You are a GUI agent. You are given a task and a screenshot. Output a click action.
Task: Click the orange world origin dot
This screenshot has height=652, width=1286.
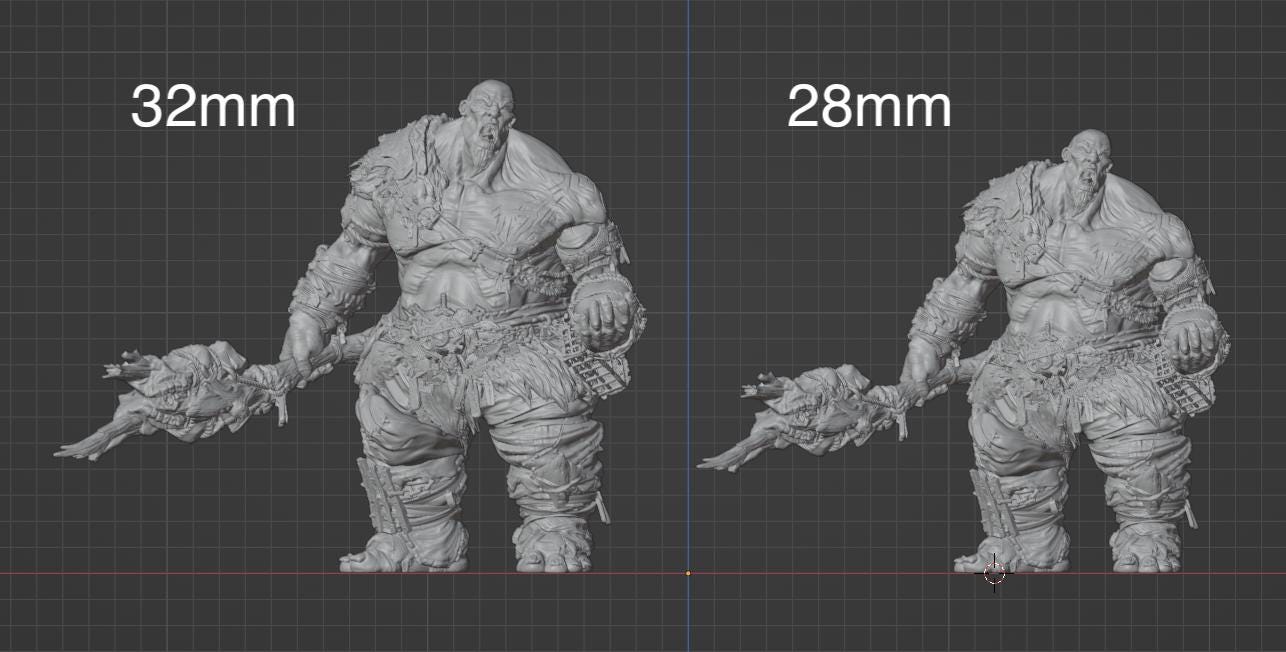(x=688, y=573)
